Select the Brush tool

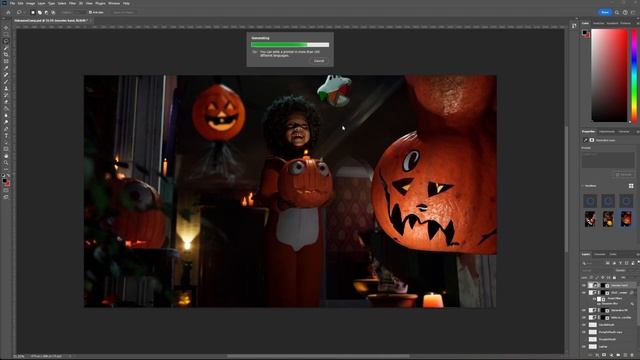click(6, 81)
